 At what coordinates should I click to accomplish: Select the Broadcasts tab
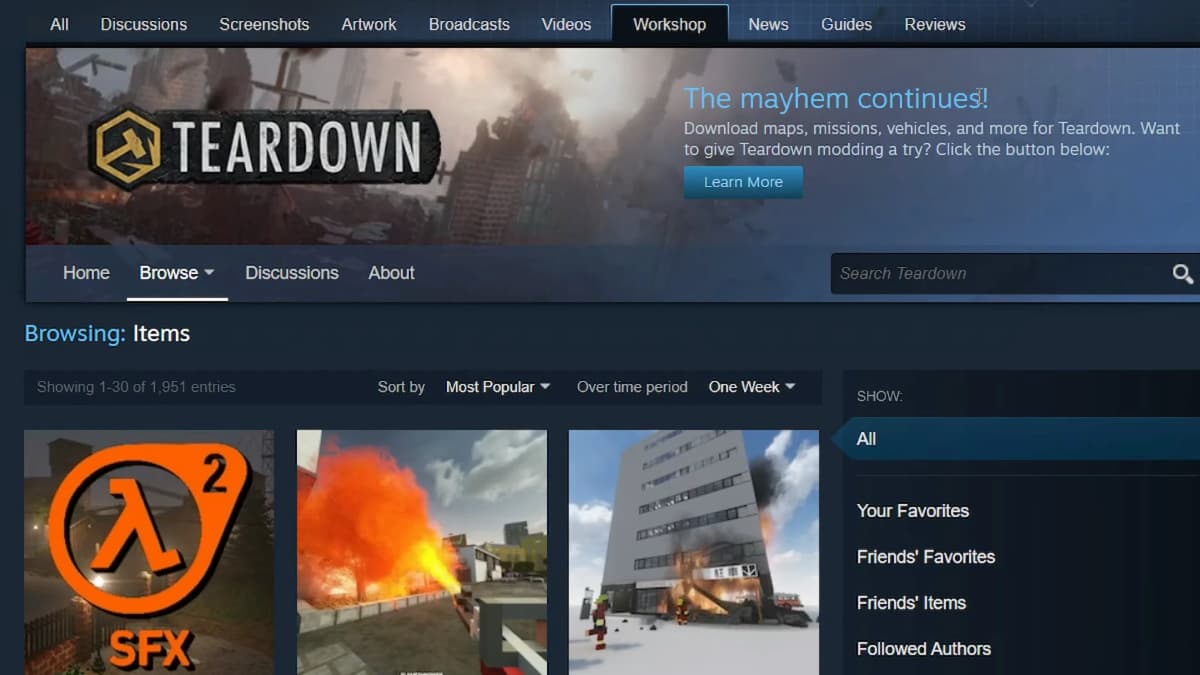tap(469, 24)
